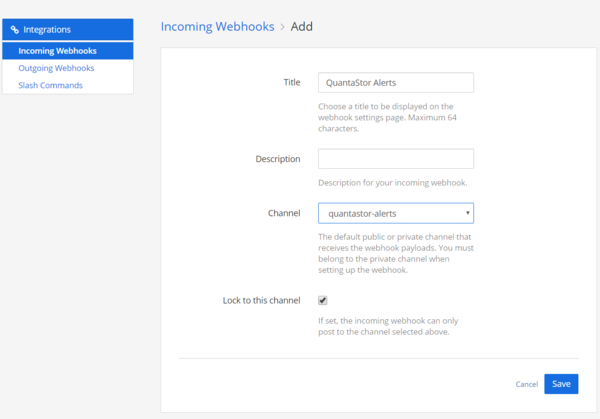The height and width of the screenshot is (419, 600).
Task: Click the Title field label
Action: 292,82
